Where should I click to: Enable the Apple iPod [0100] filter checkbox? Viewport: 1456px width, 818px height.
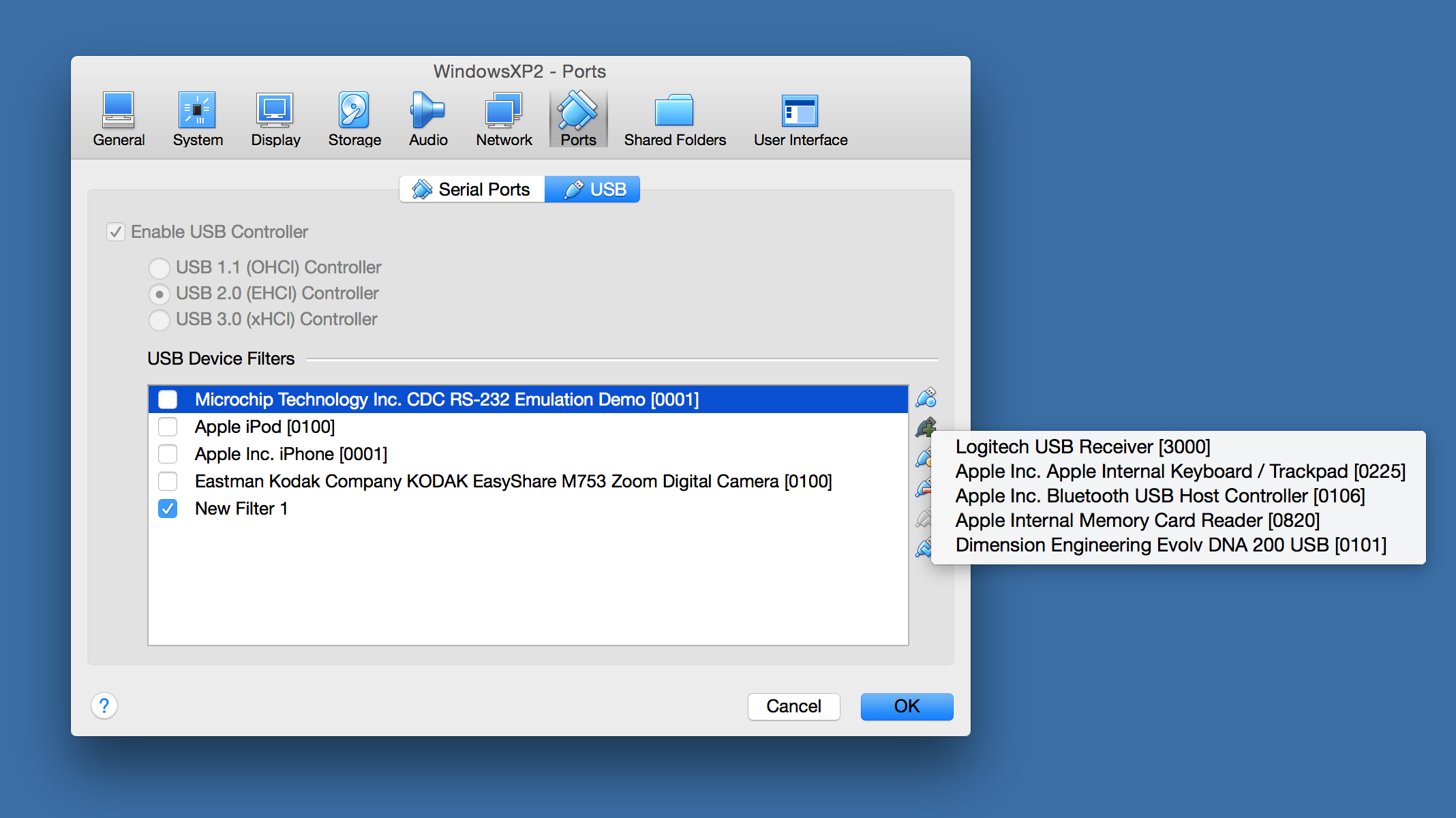[x=168, y=427]
